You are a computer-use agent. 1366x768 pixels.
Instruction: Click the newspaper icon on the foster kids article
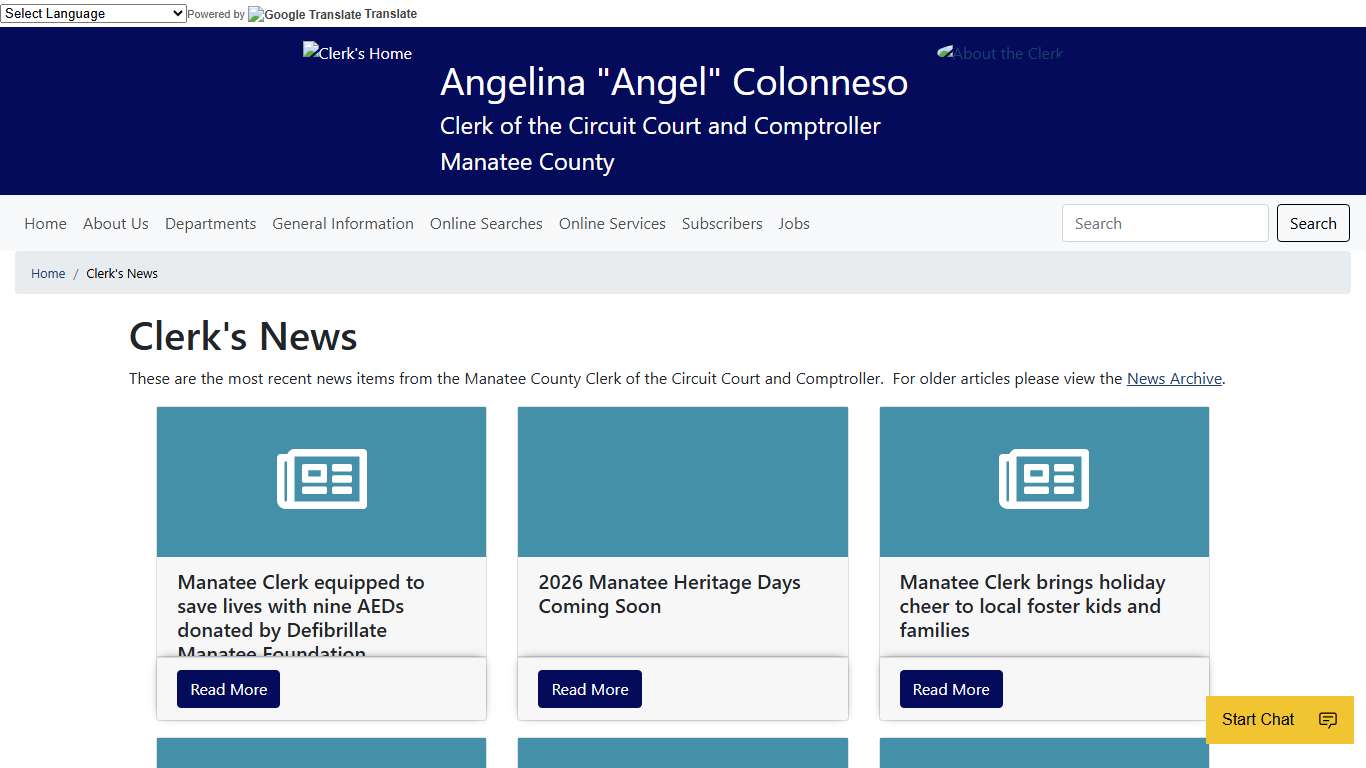[1044, 480]
